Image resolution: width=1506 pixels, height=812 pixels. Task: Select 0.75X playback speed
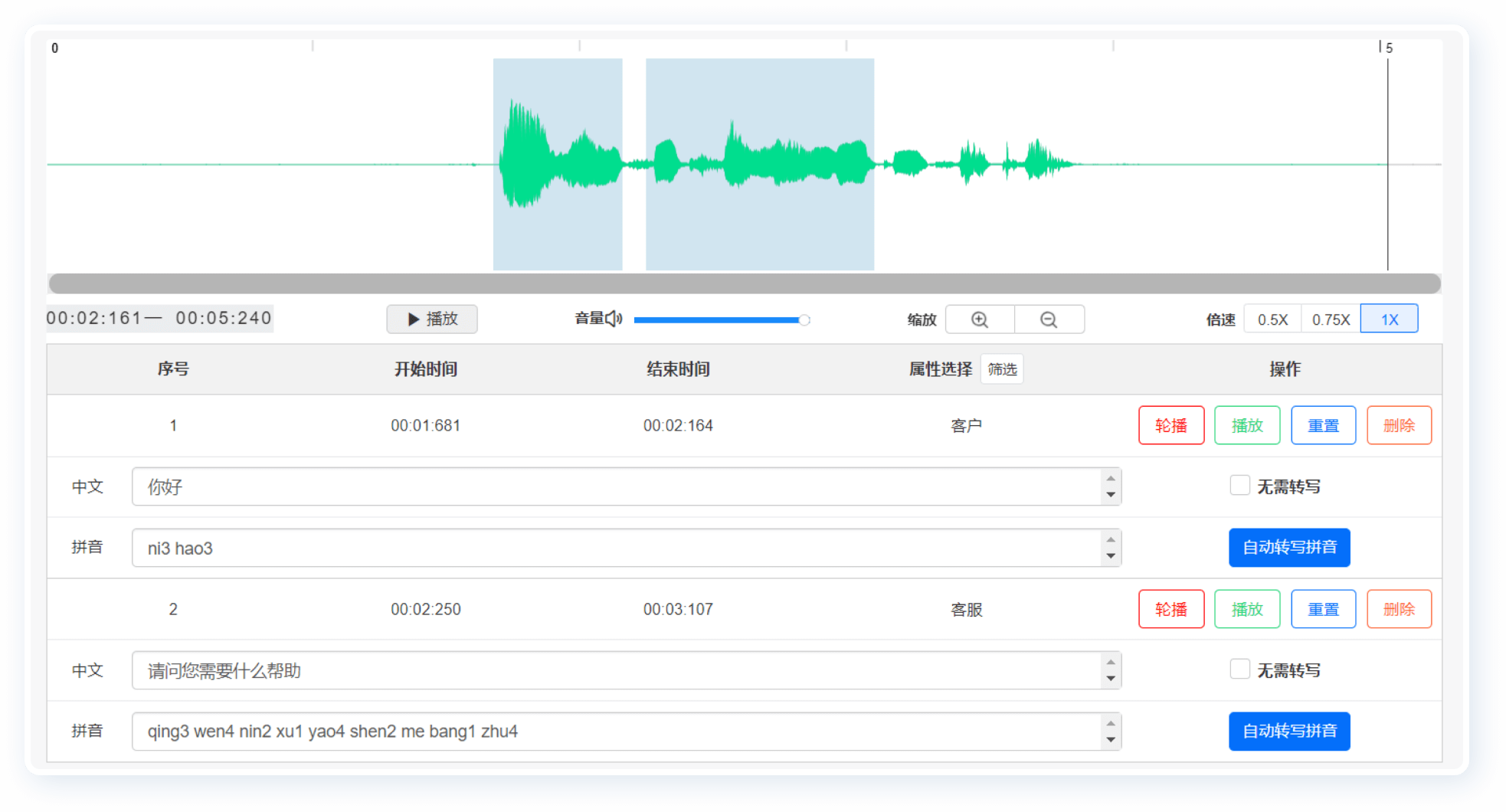1331,319
